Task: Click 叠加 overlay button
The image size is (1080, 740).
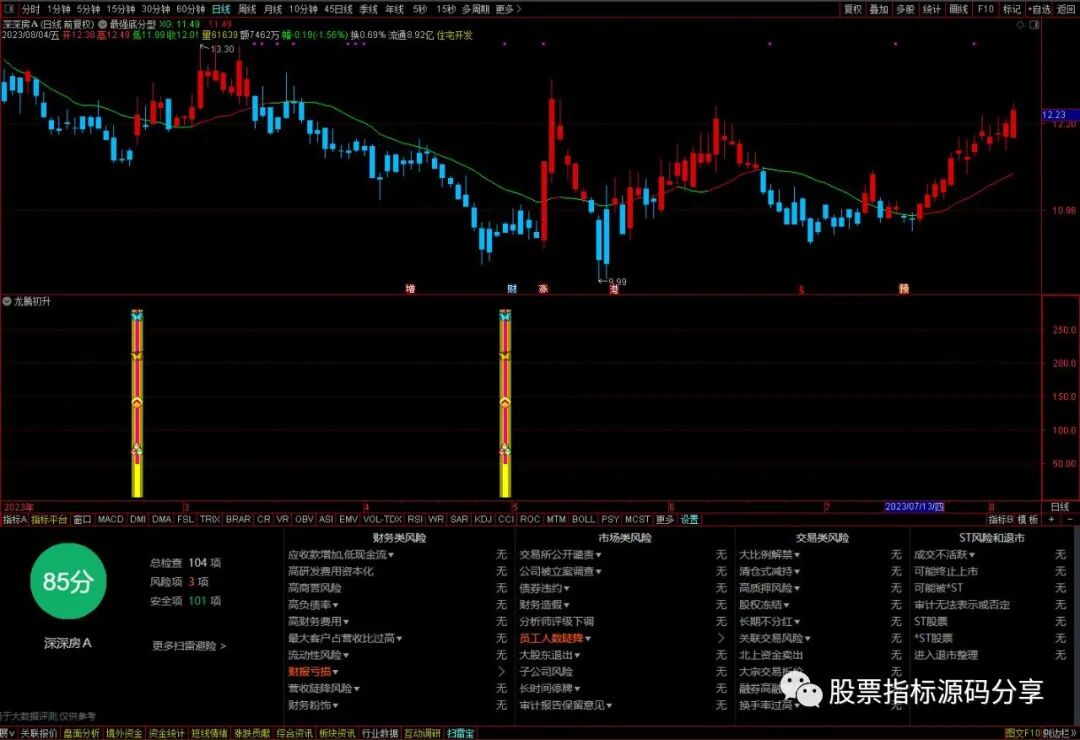Action: (879, 9)
